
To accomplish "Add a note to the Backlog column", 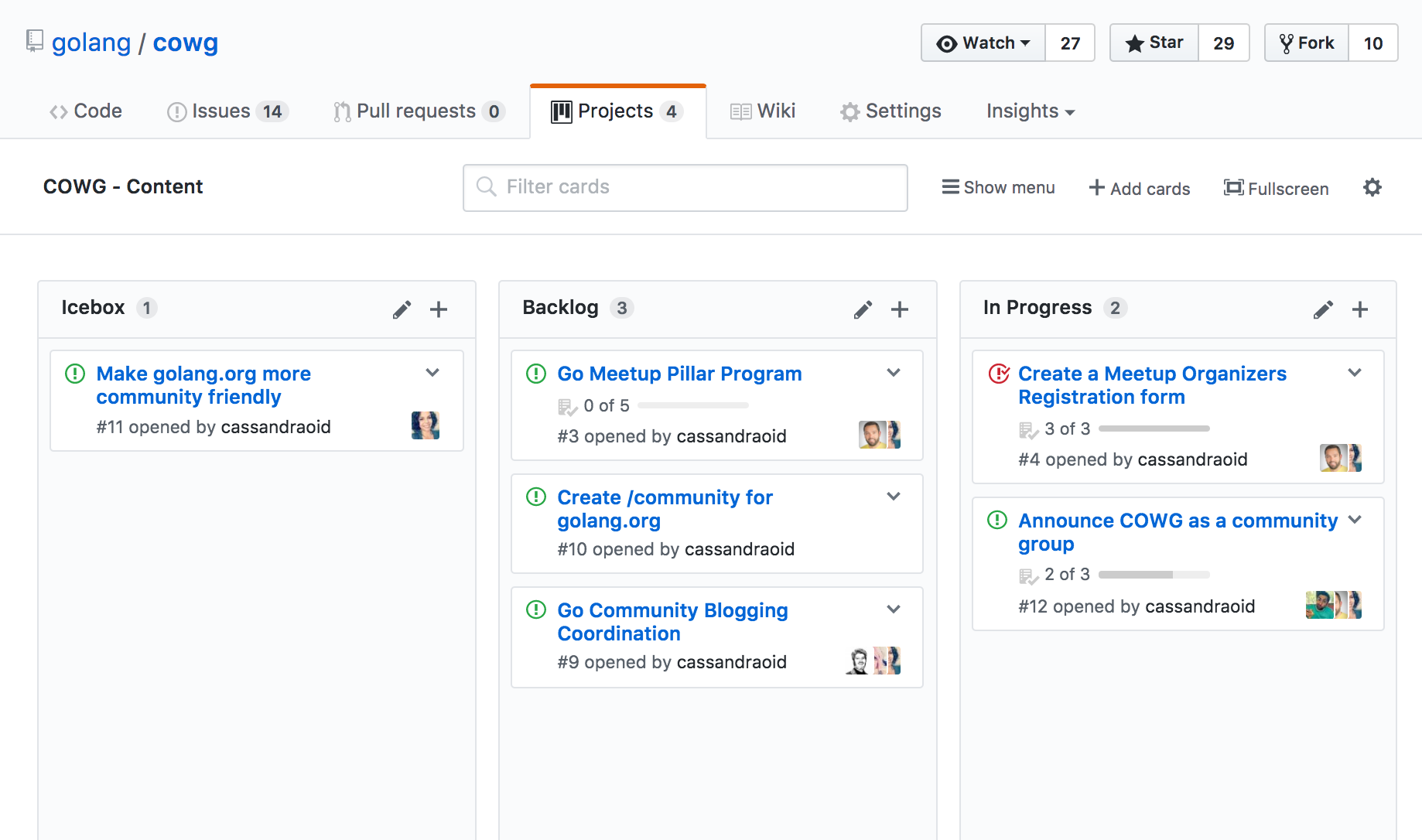I will pyautogui.click(x=899, y=309).
